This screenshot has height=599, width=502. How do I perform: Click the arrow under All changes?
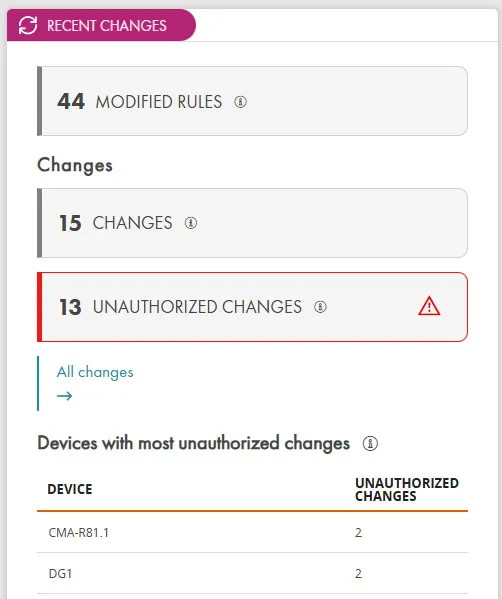click(65, 396)
